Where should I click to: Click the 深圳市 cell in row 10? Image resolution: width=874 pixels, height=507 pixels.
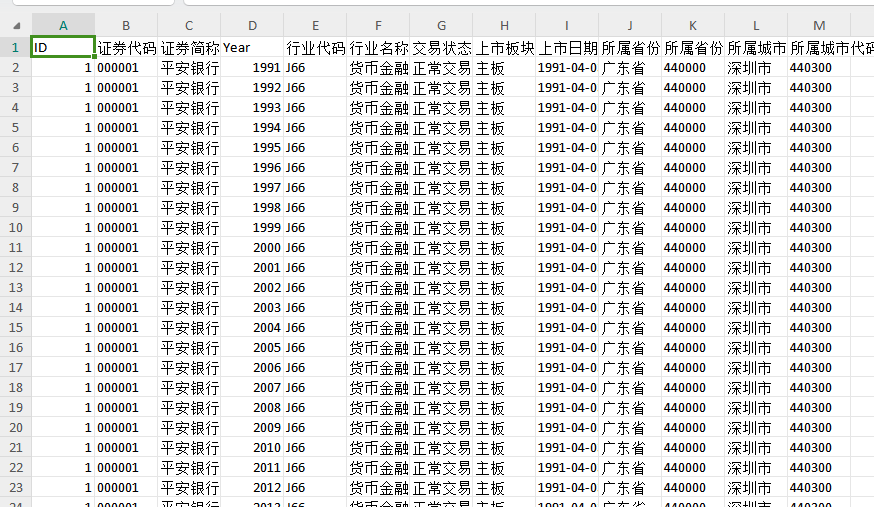756,228
